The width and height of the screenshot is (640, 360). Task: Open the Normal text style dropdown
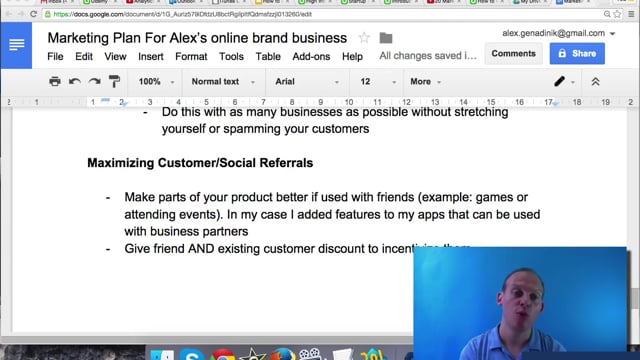click(223, 82)
